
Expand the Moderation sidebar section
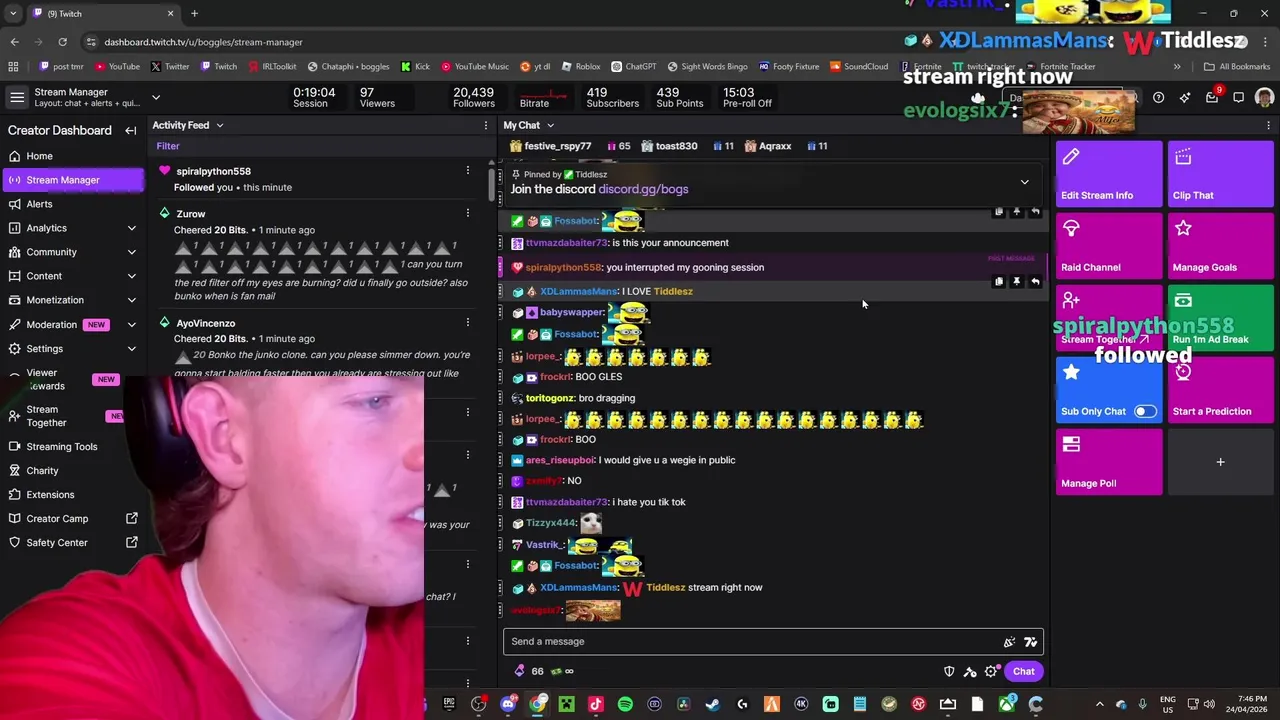pyautogui.click(x=131, y=325)
